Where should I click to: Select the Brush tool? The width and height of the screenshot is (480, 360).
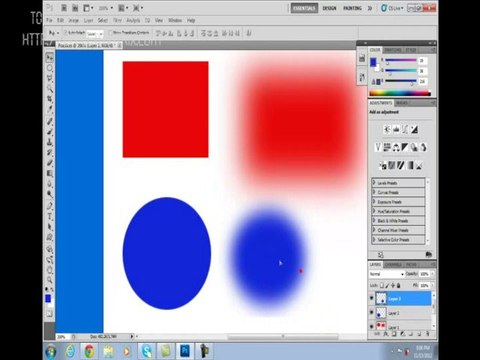[x=50, y=132]
